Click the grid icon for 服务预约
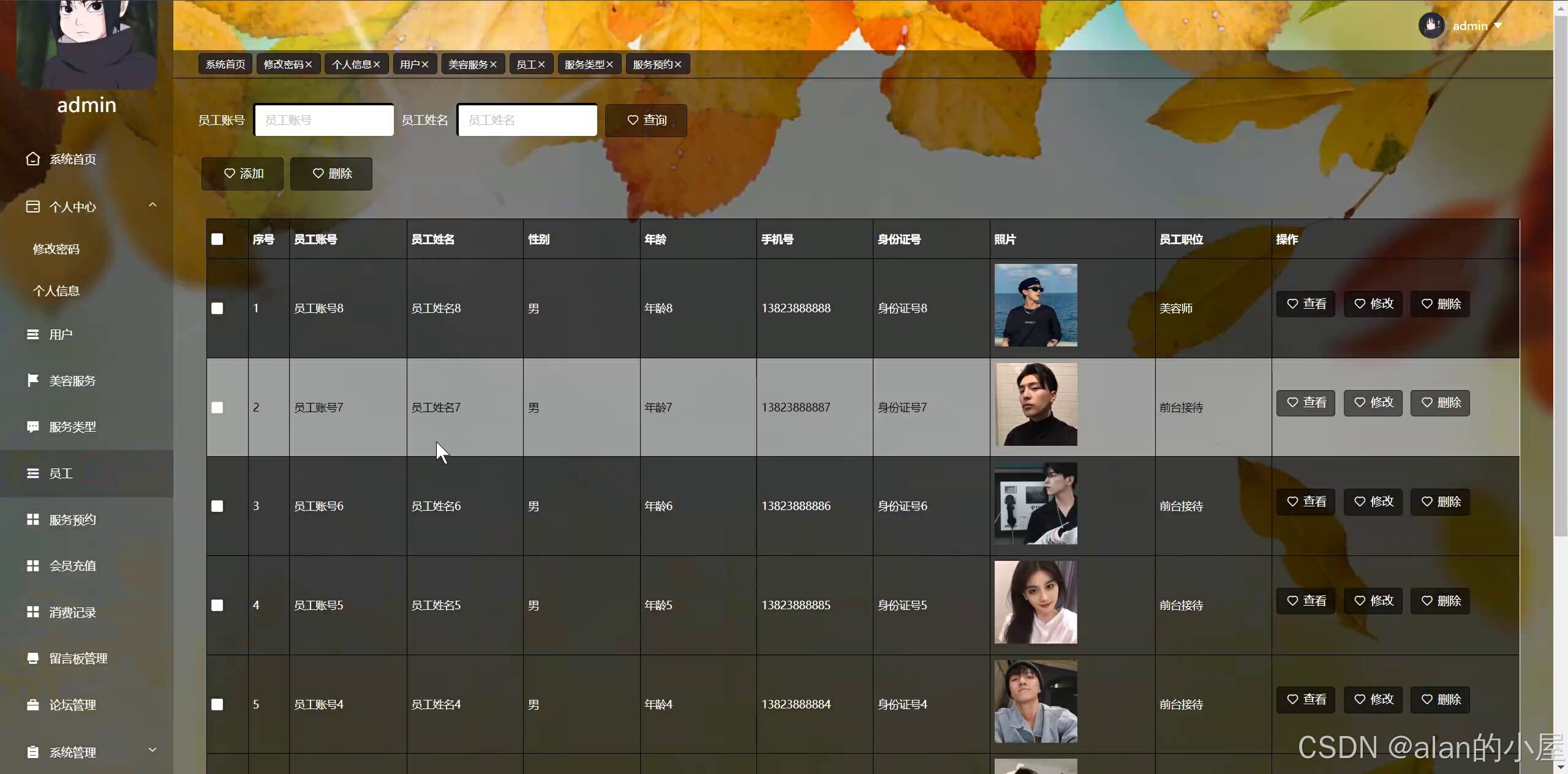This screenshot has width=1568, height=774. (x=33, y=519)
